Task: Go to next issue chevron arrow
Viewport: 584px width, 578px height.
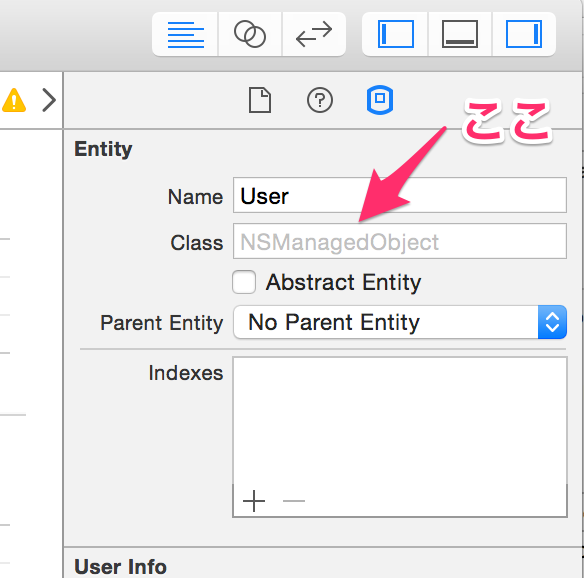Action: (49, 100)
